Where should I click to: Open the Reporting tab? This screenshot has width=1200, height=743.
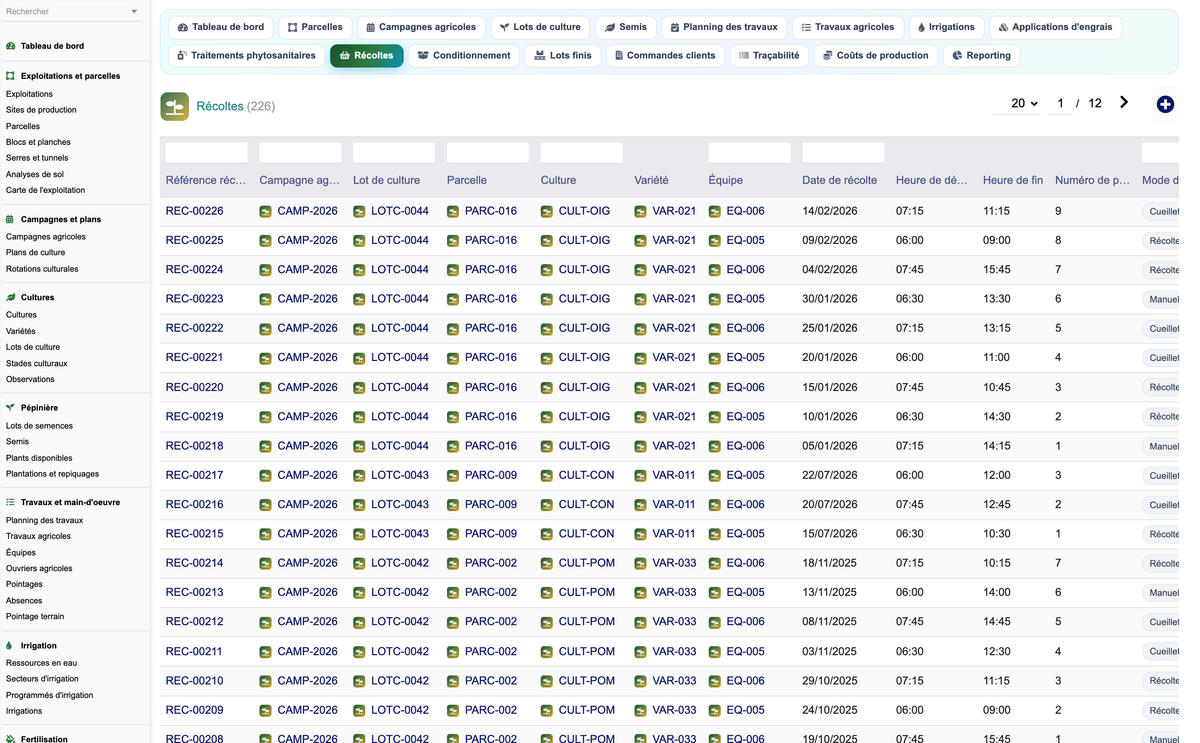[981, 55]
